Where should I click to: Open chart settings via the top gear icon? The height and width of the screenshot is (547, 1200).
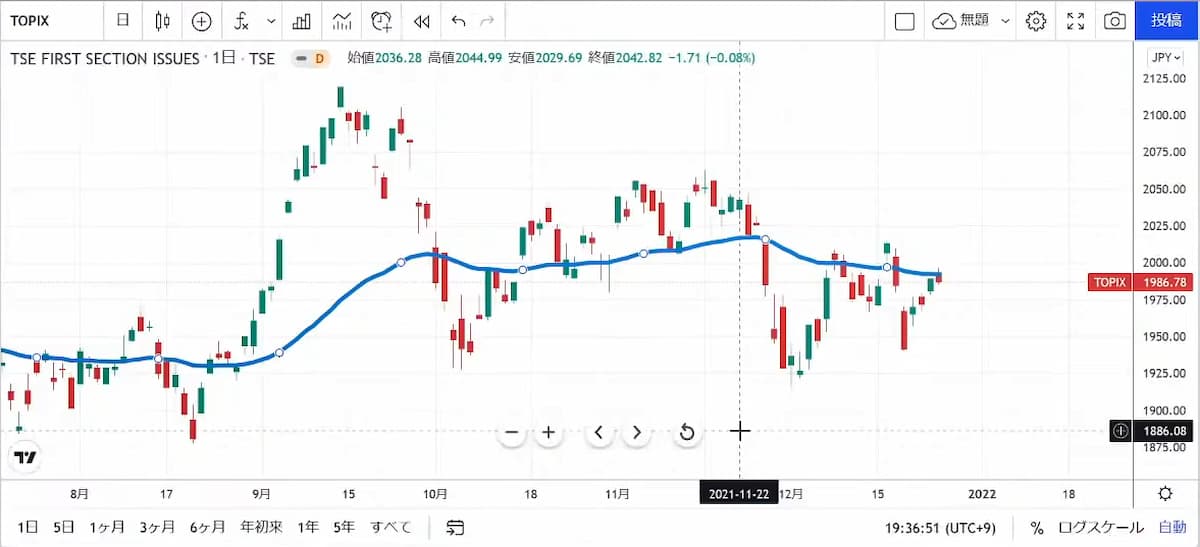click(1036, 20)
